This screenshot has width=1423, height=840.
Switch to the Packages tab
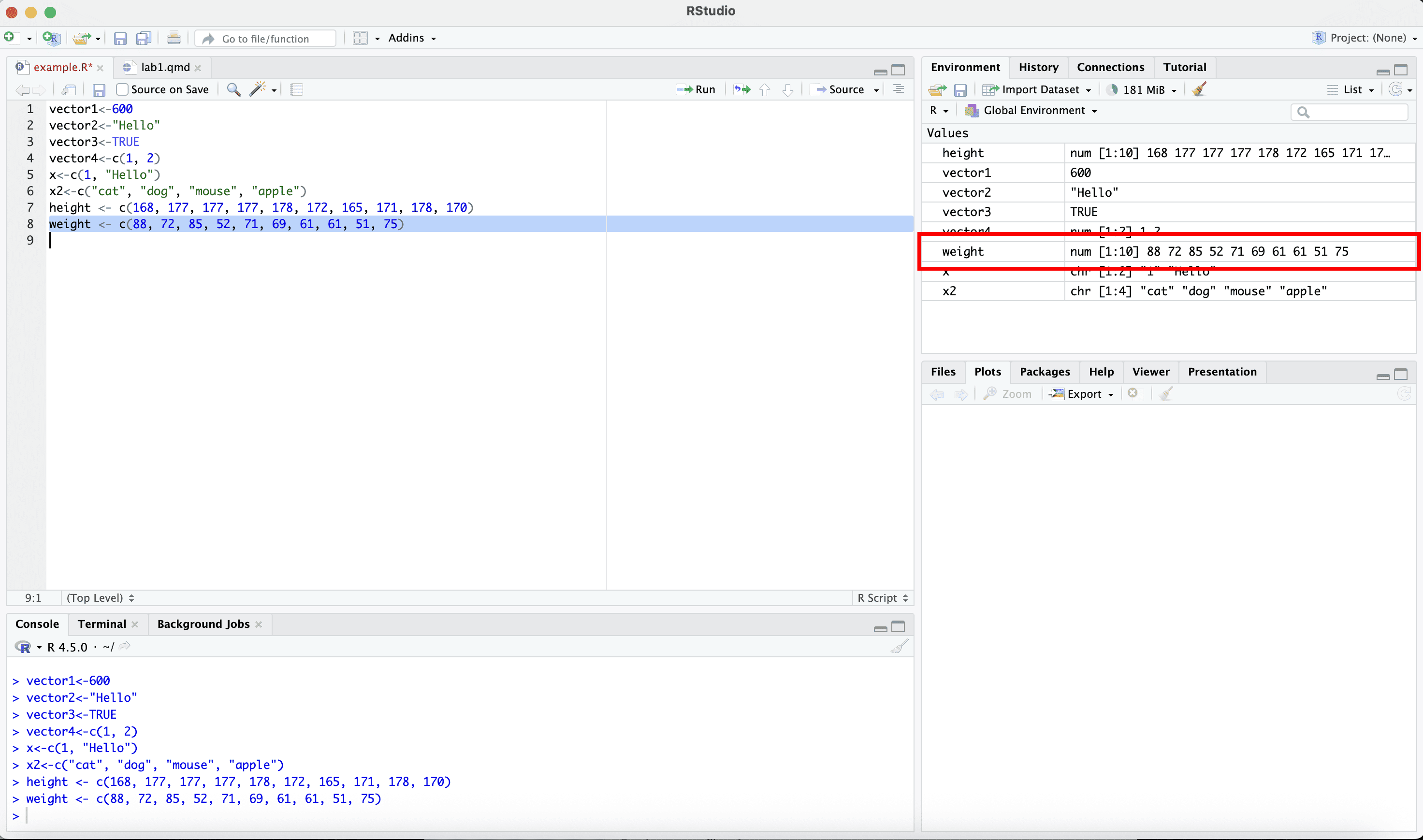click(1045, 372)
